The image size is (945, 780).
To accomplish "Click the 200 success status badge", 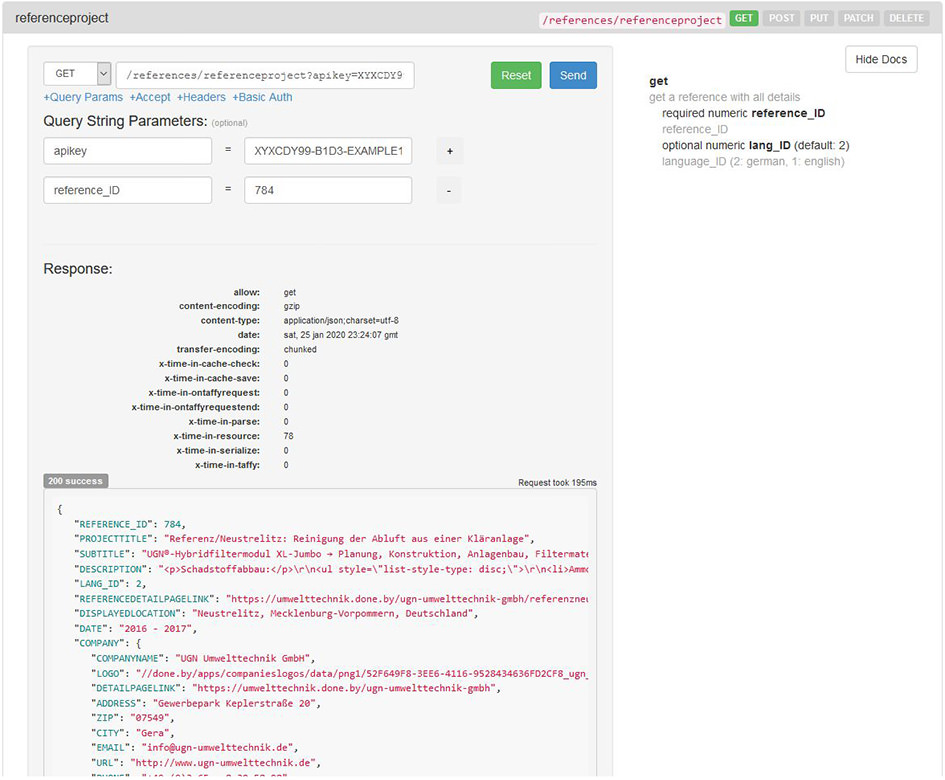I will tap(75, 481).
